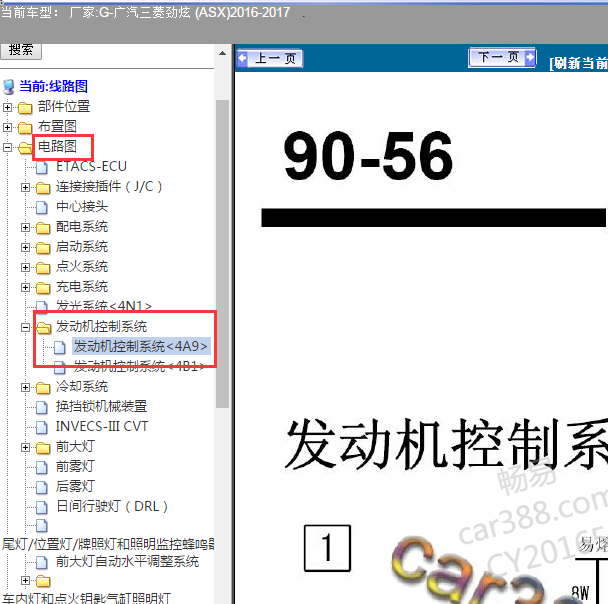Click page icon beside 发动机控制系统<4A9>

[60, 347]
